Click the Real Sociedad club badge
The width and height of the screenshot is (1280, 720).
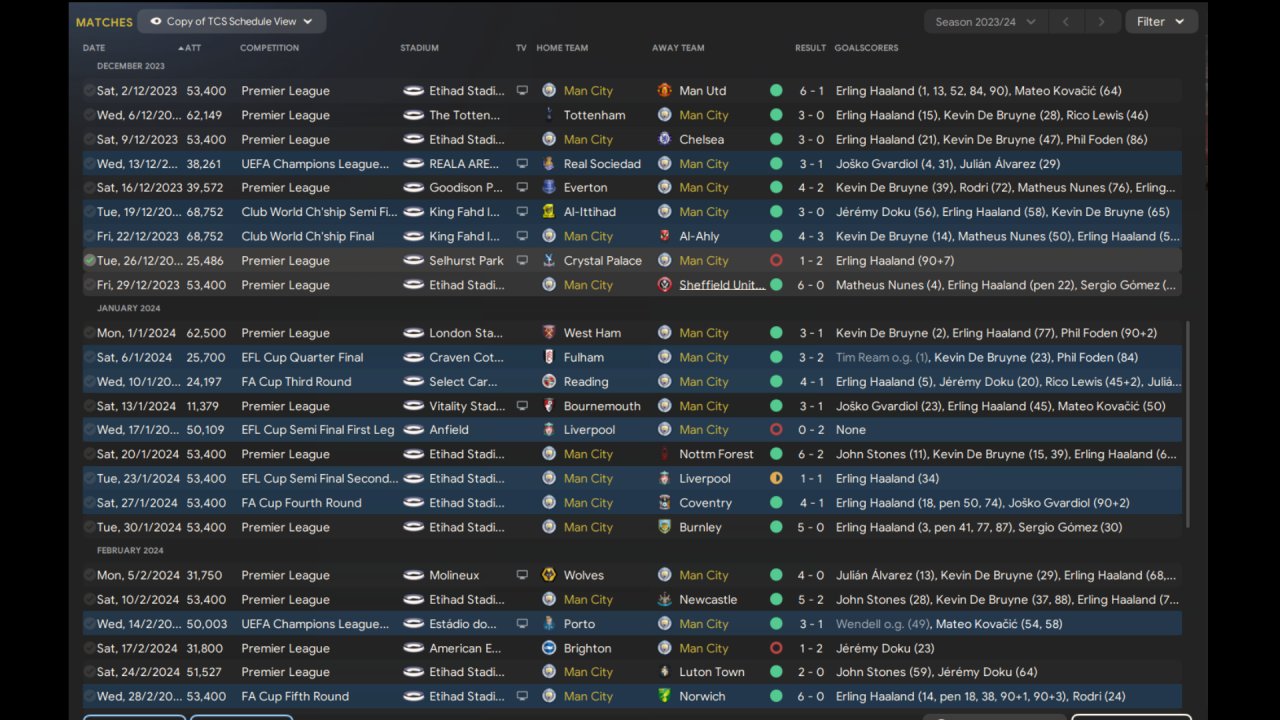(x=548, y=164)
